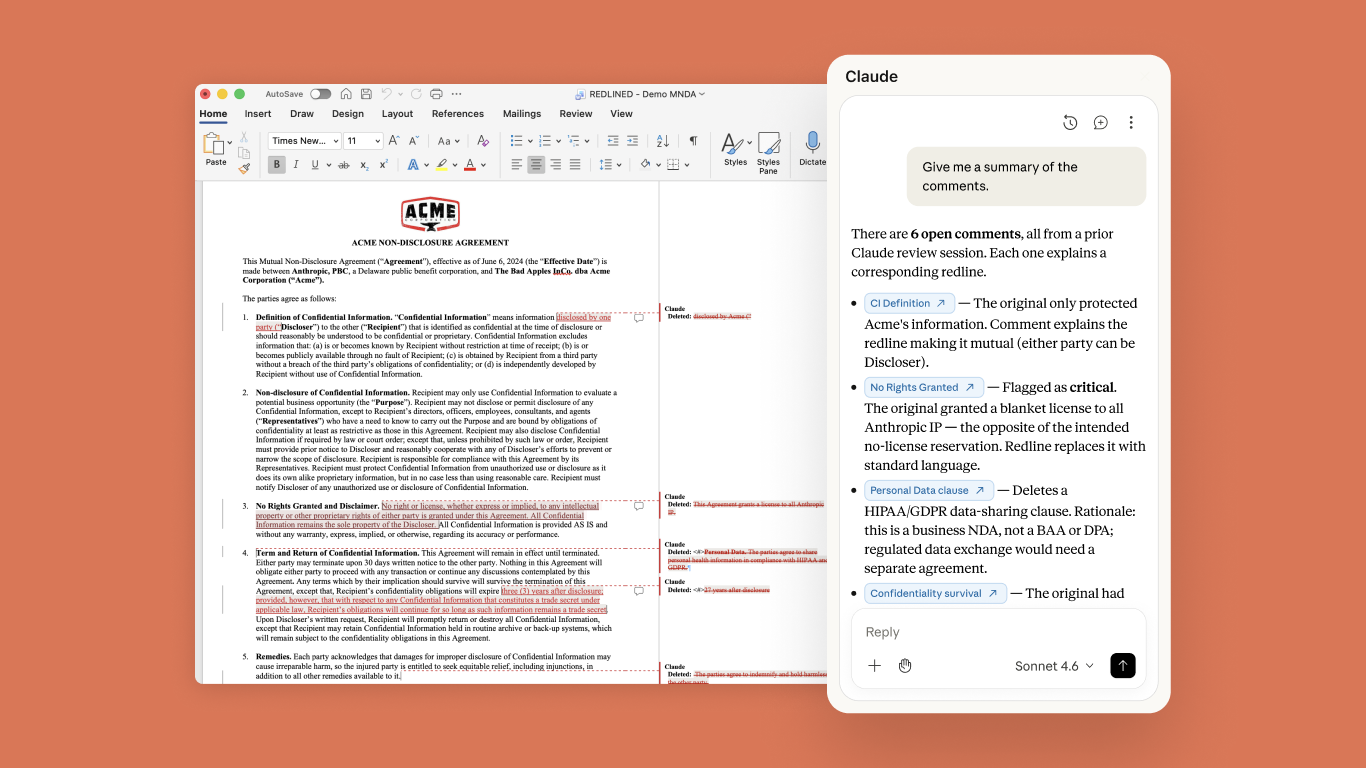Open the CI Definition comment link

909,303
